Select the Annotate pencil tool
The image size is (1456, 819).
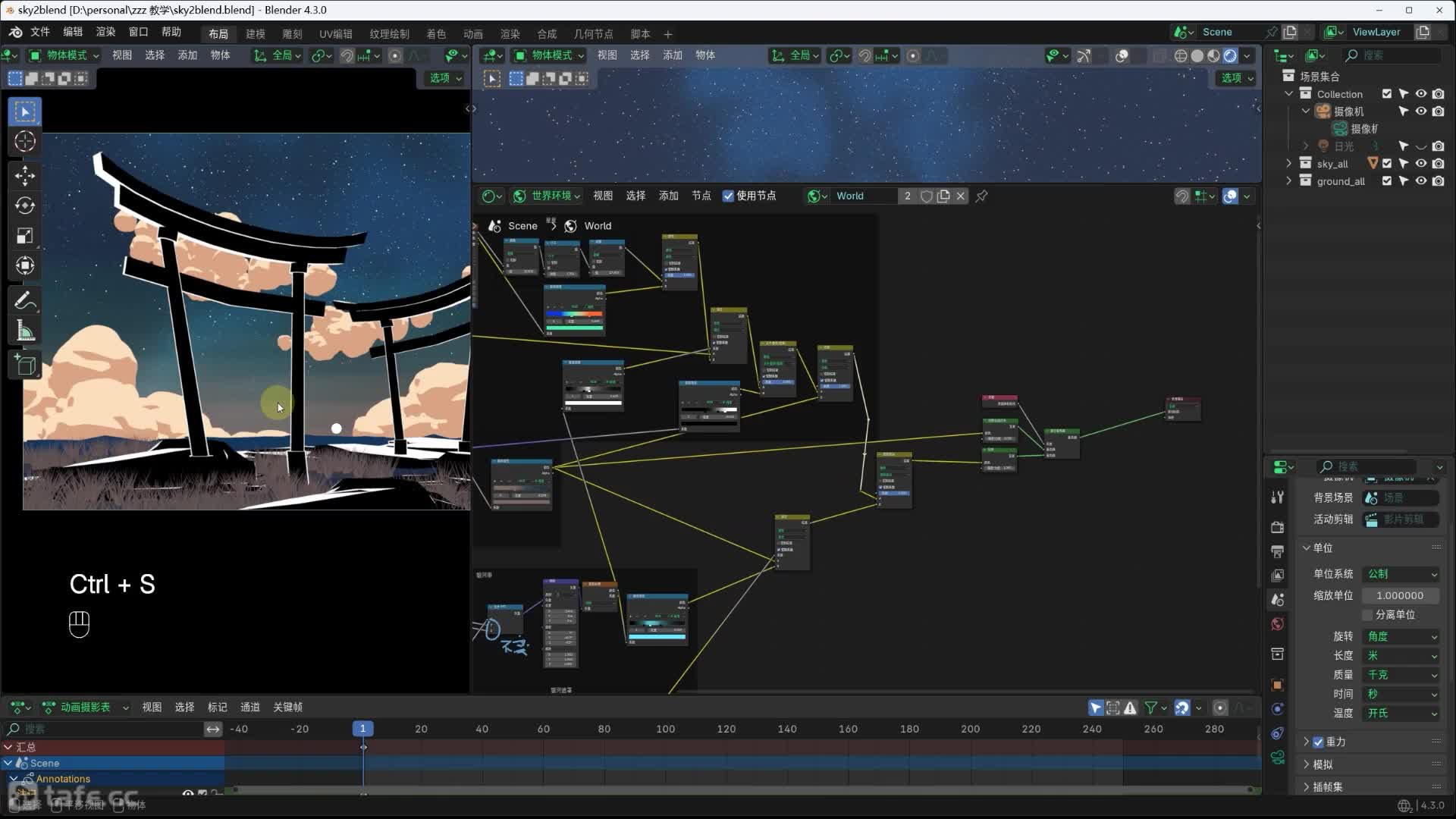(x=25, y=301)
